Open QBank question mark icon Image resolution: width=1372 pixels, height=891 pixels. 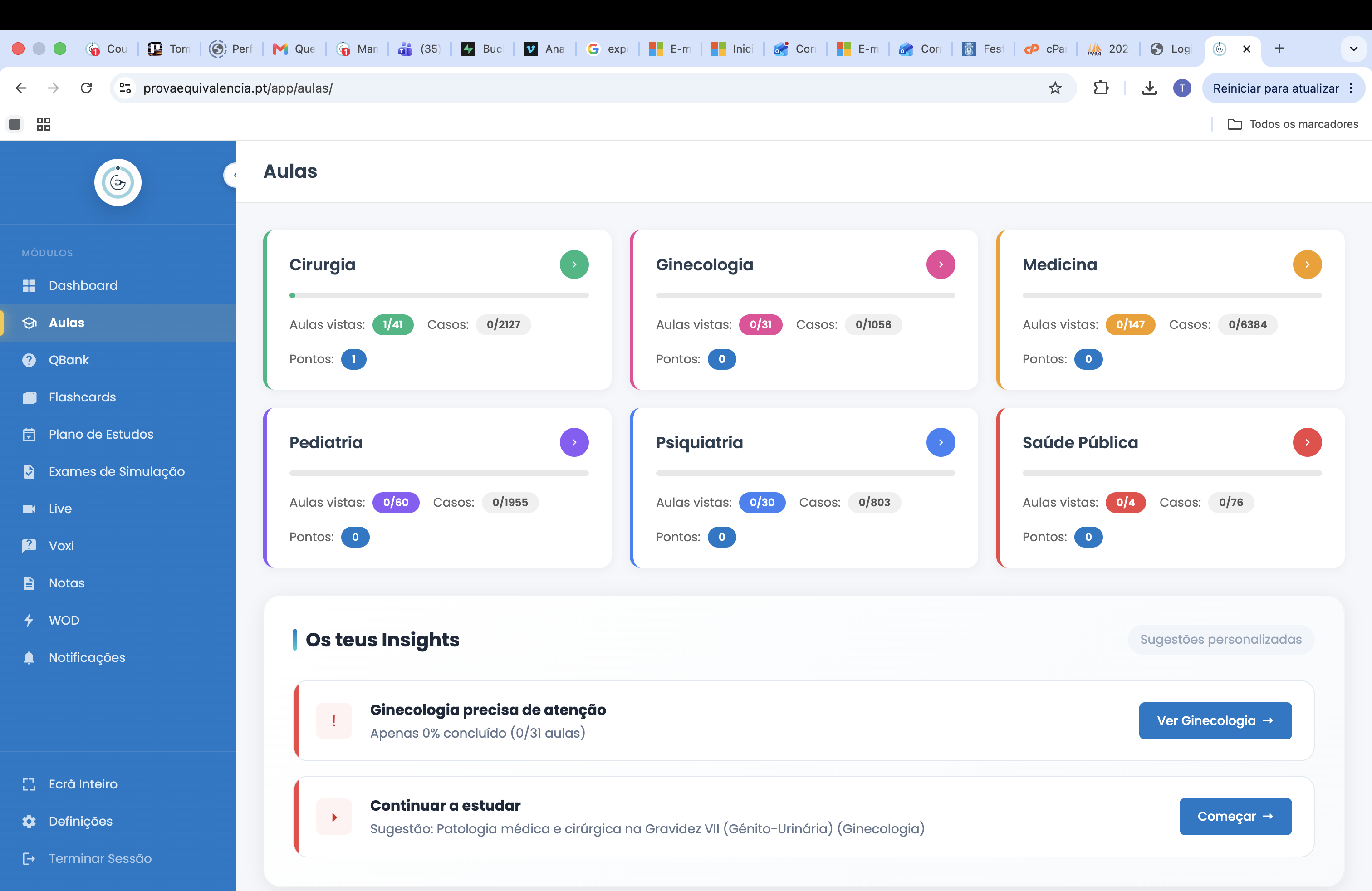tap(29, 360)
